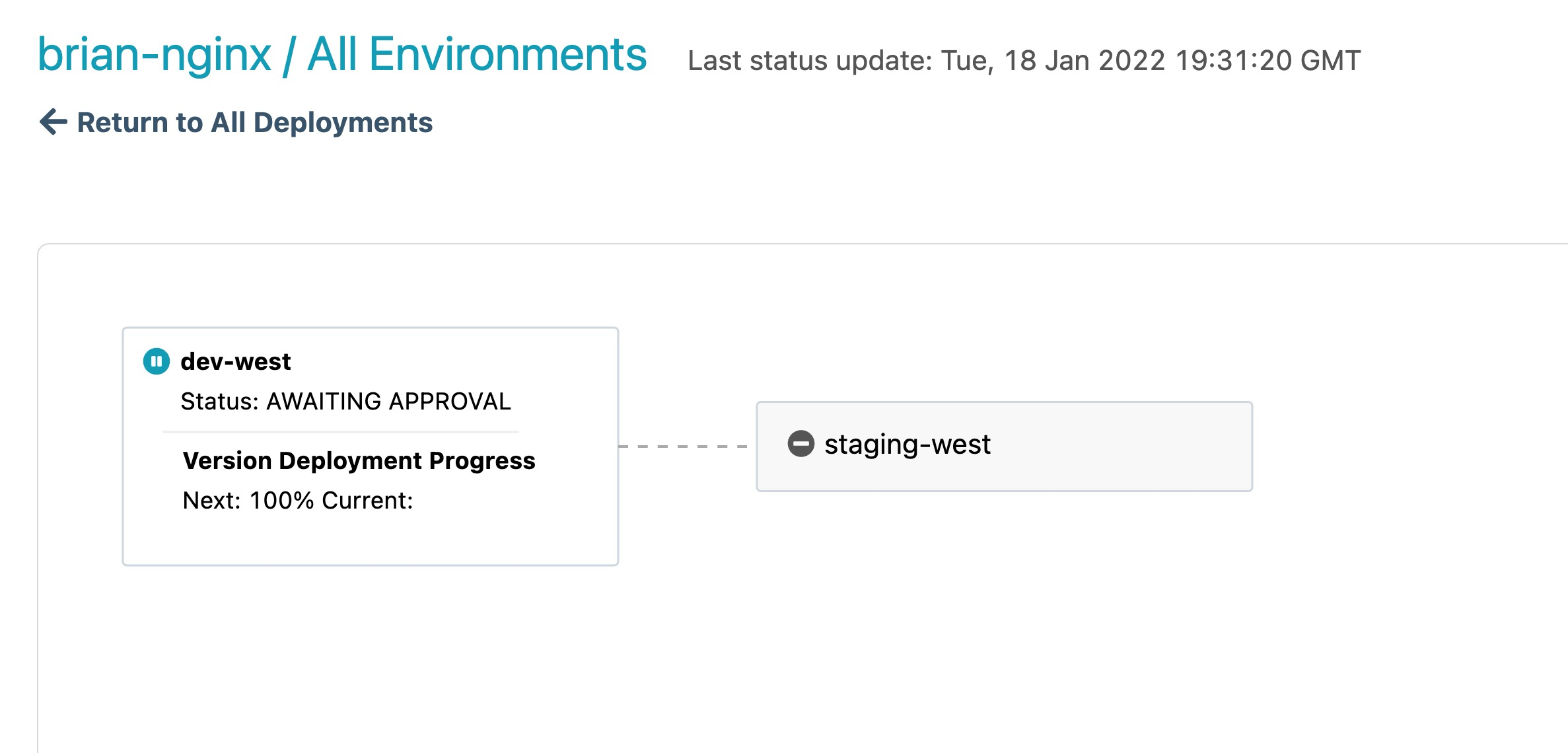The width and height of the screenshot is (1568, 753).
Task: Click the AWAITING APPROVAL status text
Action: tap(388, 402)
